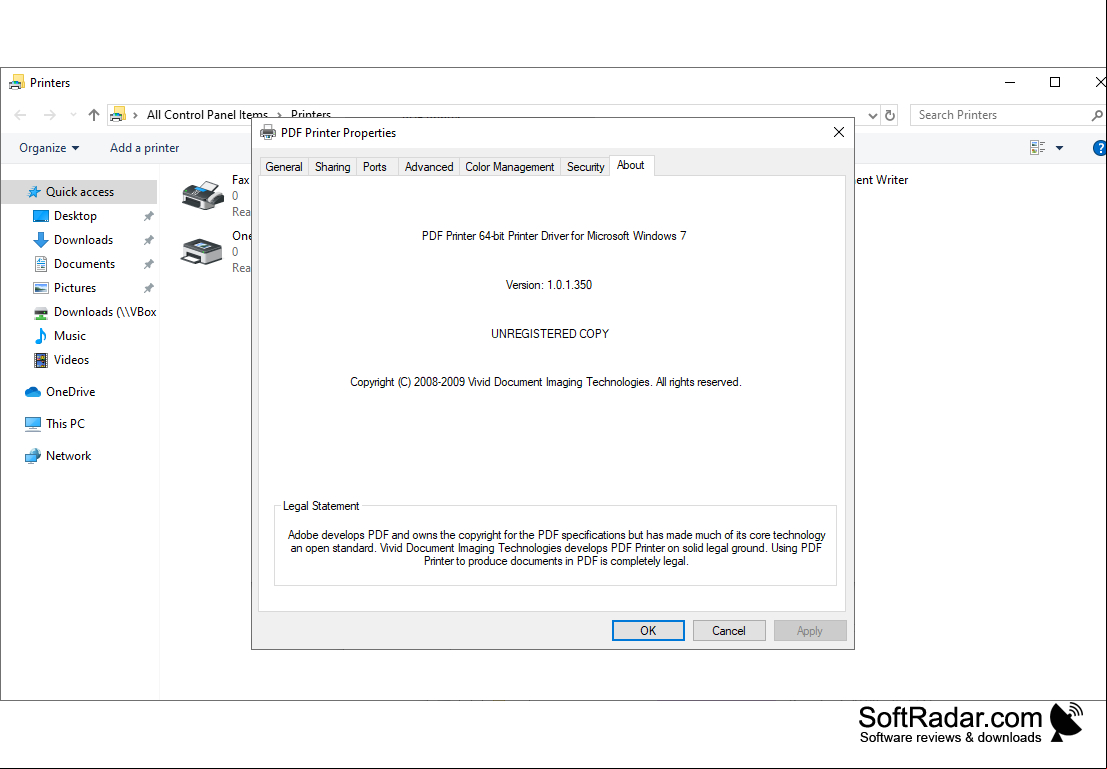
Task: Unpin Desktop using its pin icon
Action: point(148,216)
